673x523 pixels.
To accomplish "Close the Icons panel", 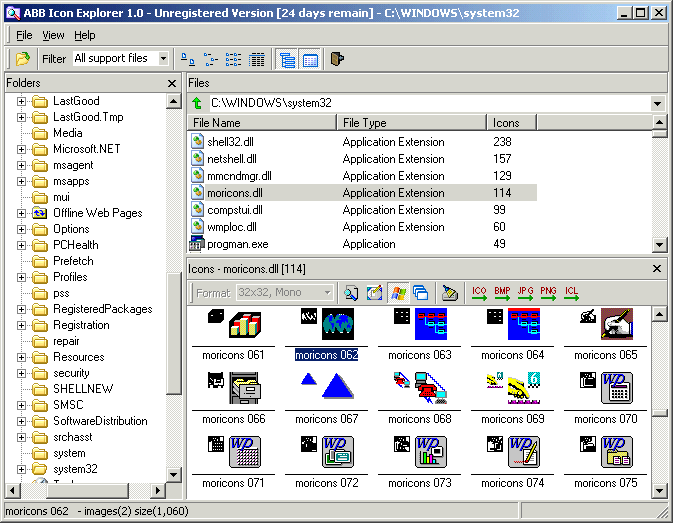I will (657, 269).
